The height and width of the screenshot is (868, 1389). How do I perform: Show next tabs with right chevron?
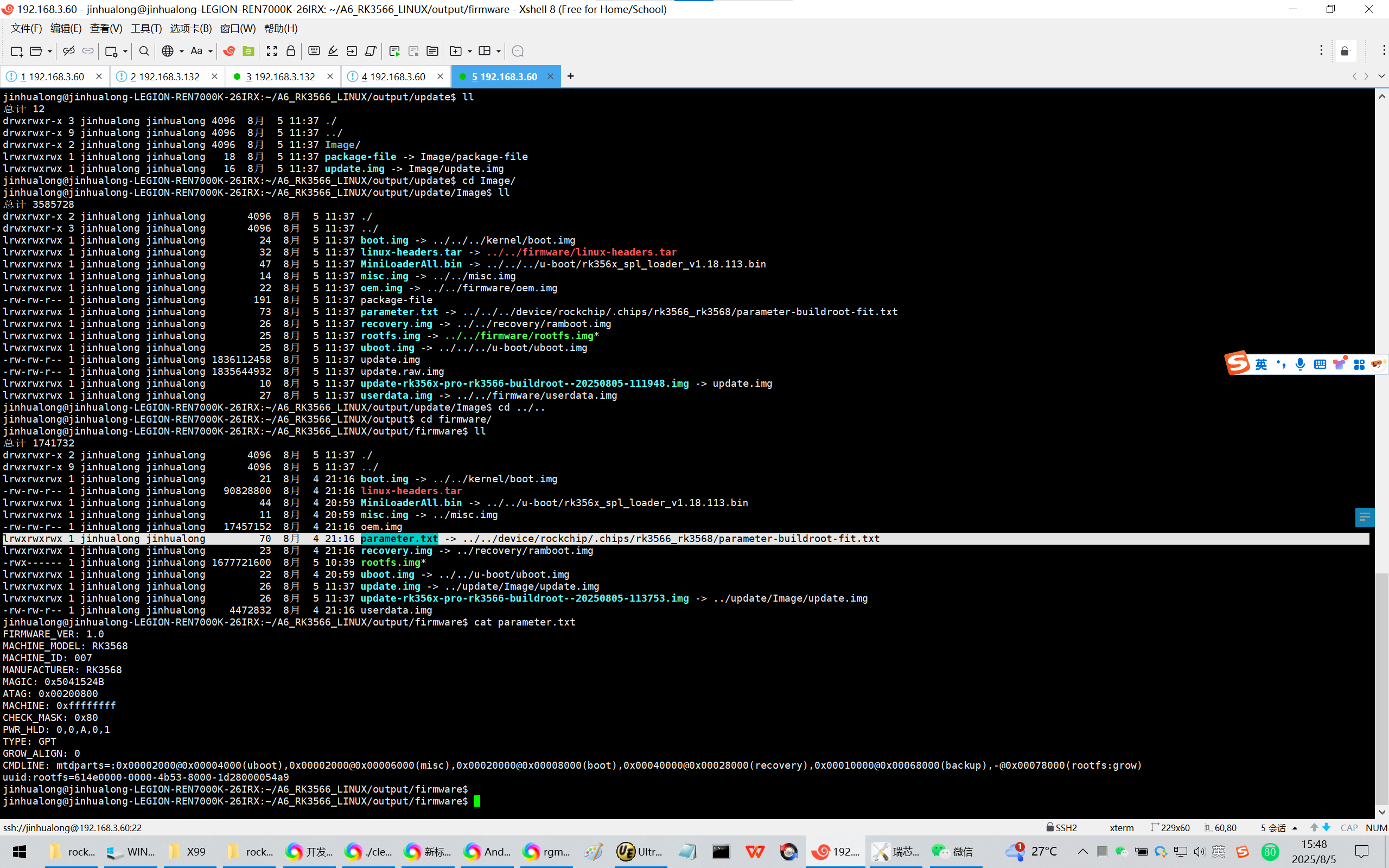point(1367,76)
